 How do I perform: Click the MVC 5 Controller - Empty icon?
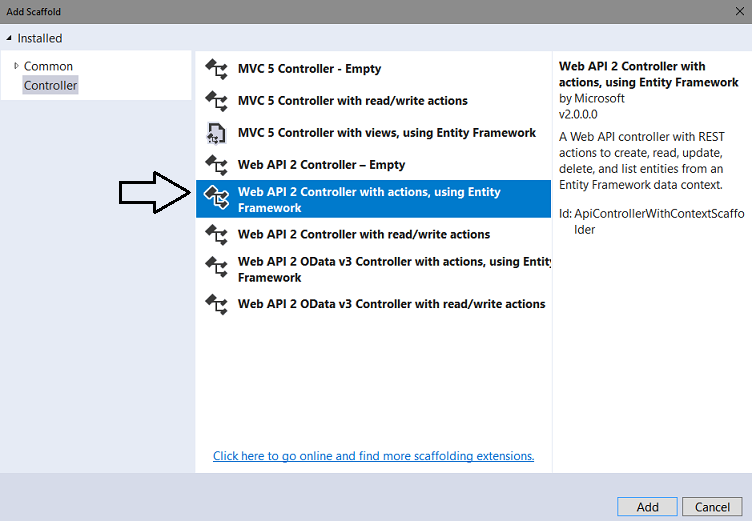[x=216, y=69]
